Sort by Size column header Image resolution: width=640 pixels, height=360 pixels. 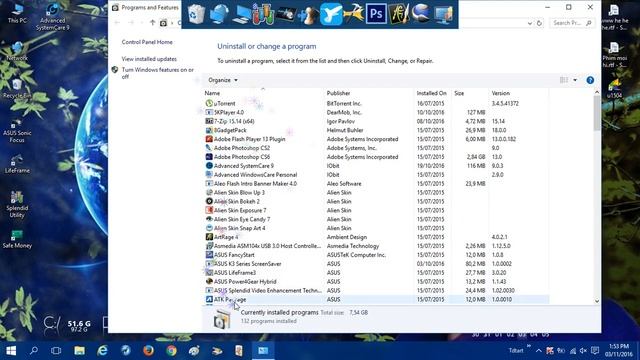pos(459,93)
